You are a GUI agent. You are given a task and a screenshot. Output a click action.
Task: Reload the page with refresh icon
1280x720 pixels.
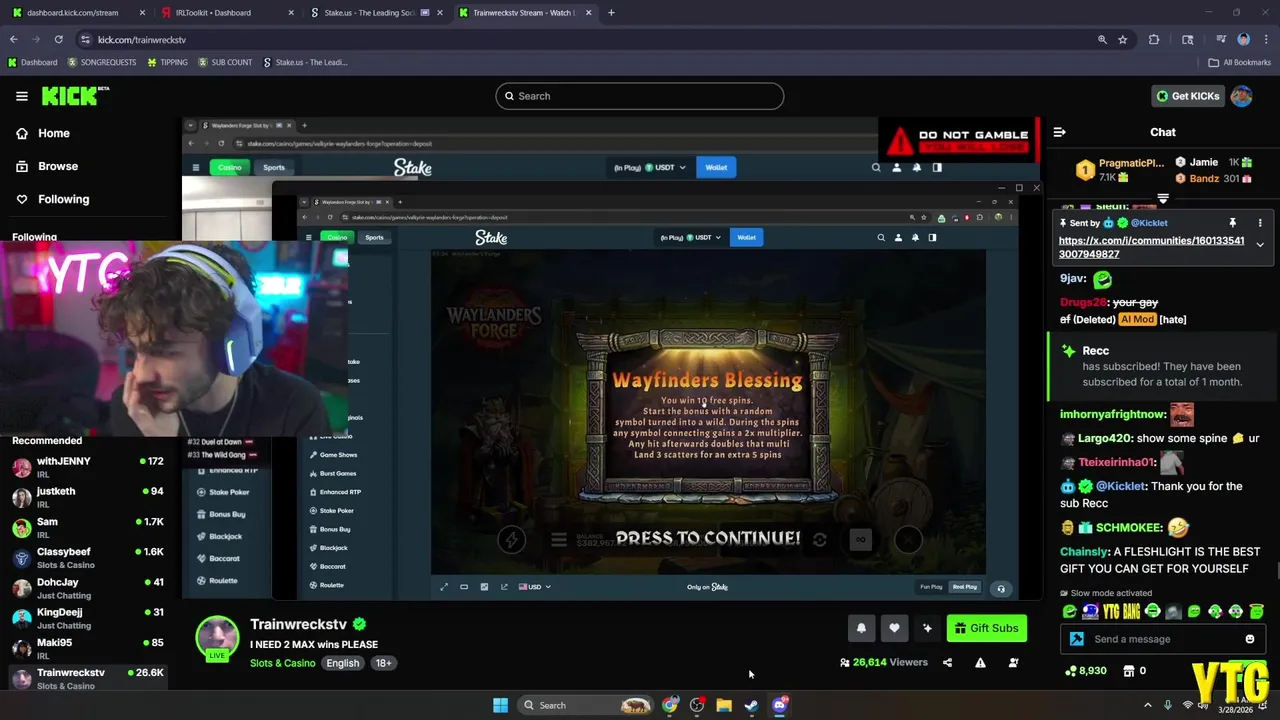[x=58, y=40]
